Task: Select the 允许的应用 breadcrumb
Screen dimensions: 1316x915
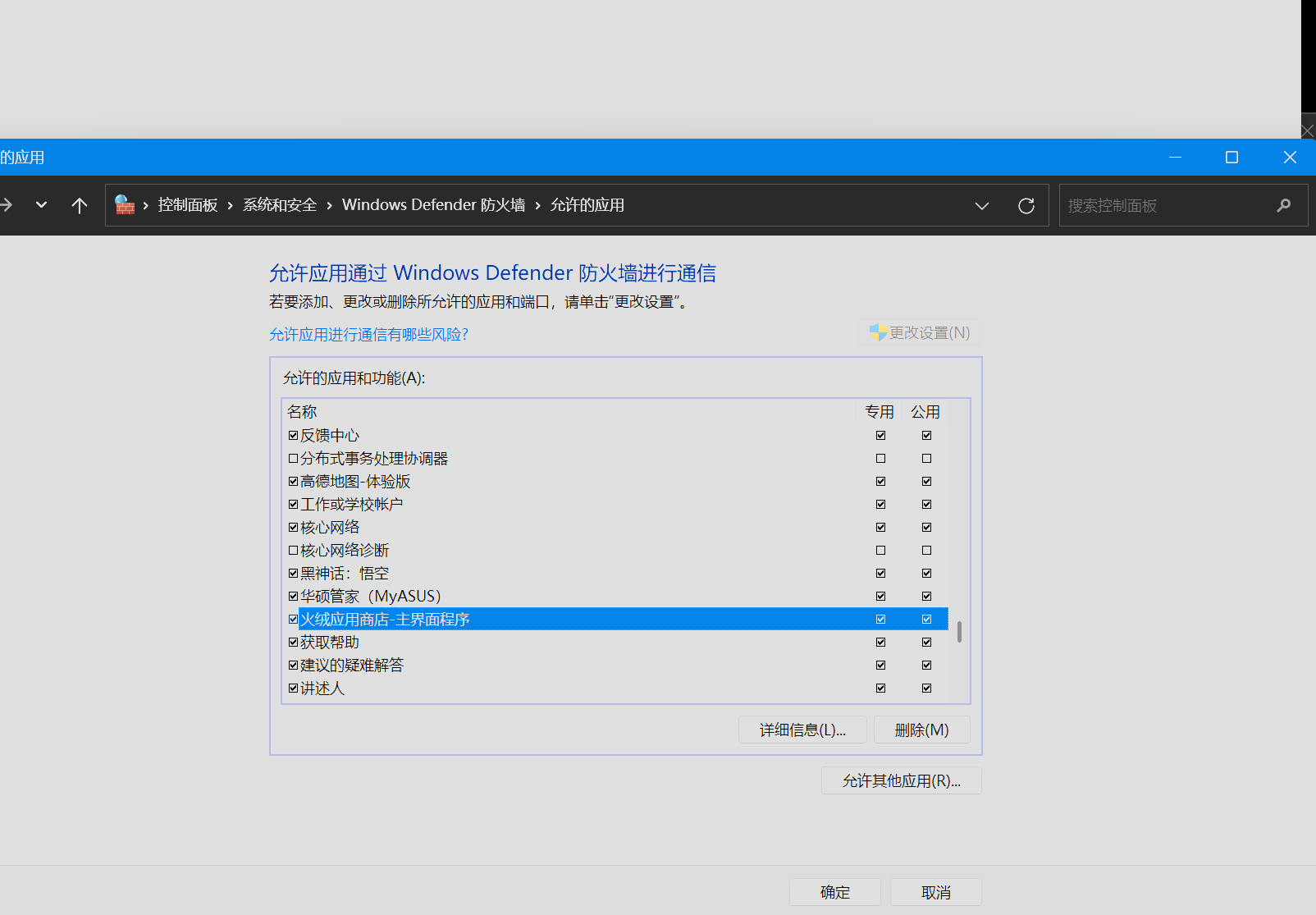Action: 587,205
